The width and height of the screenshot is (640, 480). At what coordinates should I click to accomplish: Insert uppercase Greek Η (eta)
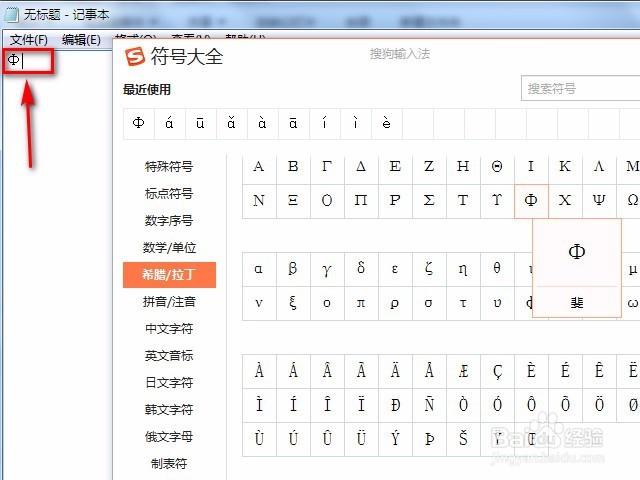click(x=463, y=167)
